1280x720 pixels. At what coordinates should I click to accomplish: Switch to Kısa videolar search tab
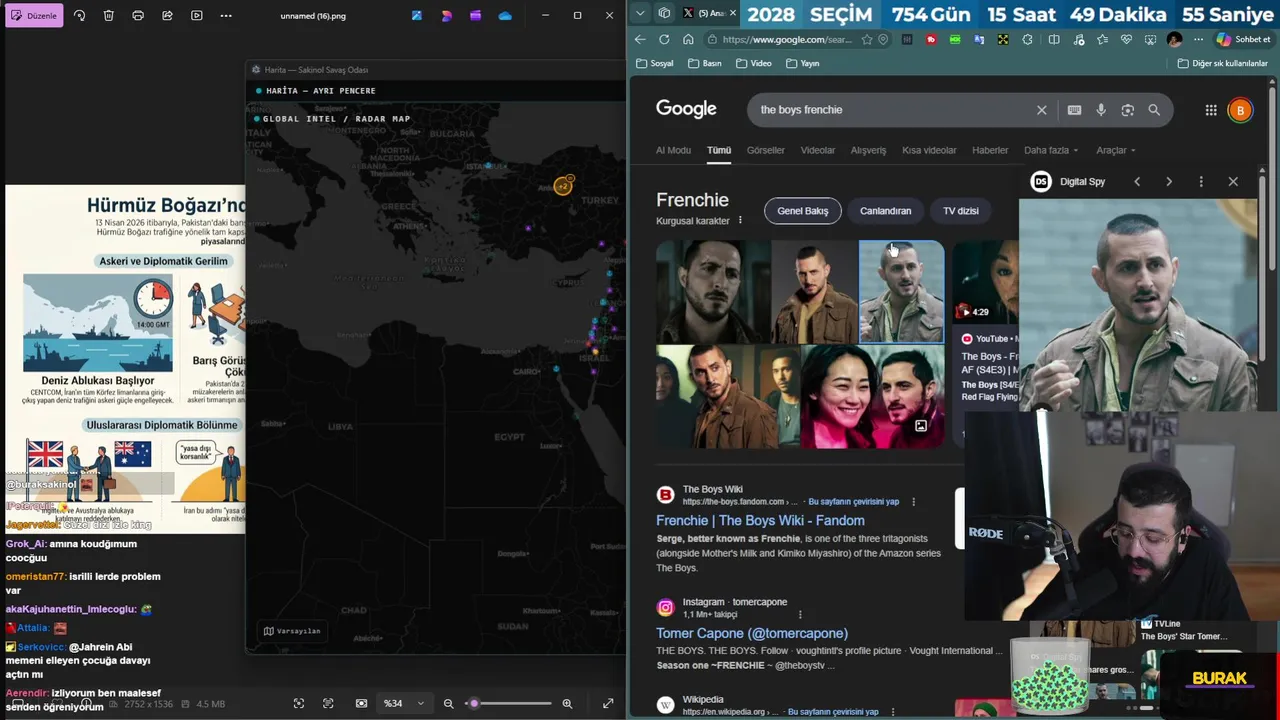929,150
